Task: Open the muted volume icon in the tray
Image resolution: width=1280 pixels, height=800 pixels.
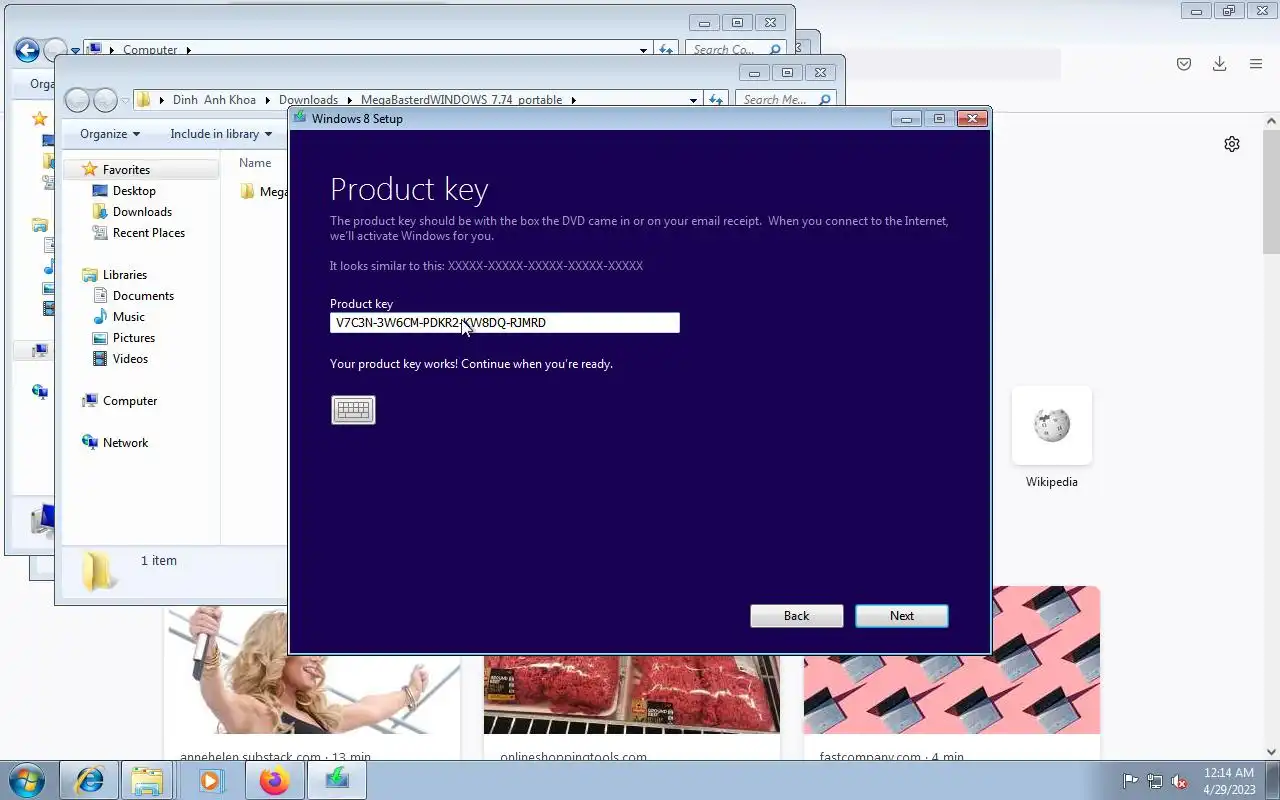Action: pos(1180,781)
